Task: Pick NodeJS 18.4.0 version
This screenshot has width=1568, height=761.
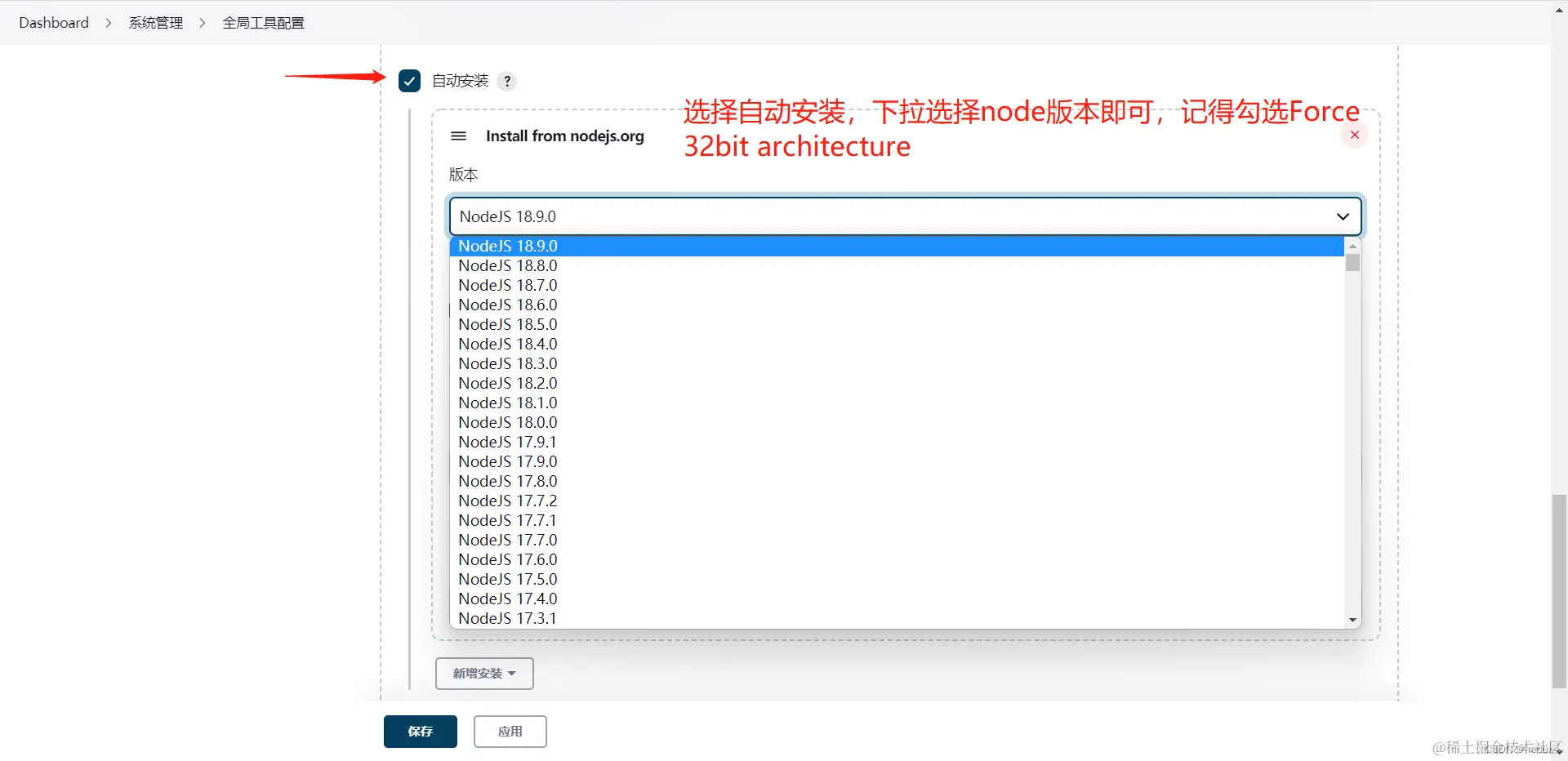Action: coord(897,344)
